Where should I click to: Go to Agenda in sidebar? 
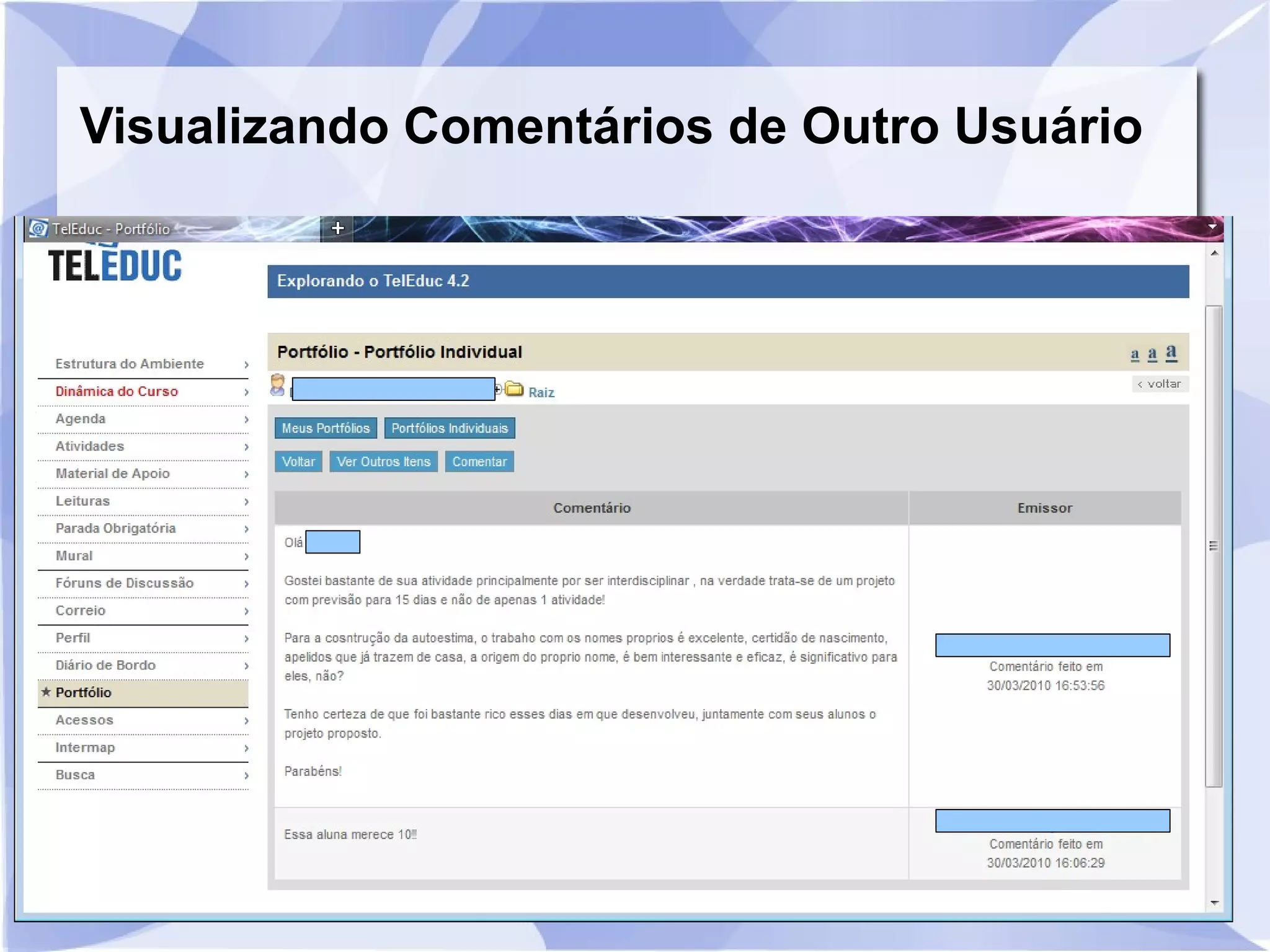tap(81, 418)
